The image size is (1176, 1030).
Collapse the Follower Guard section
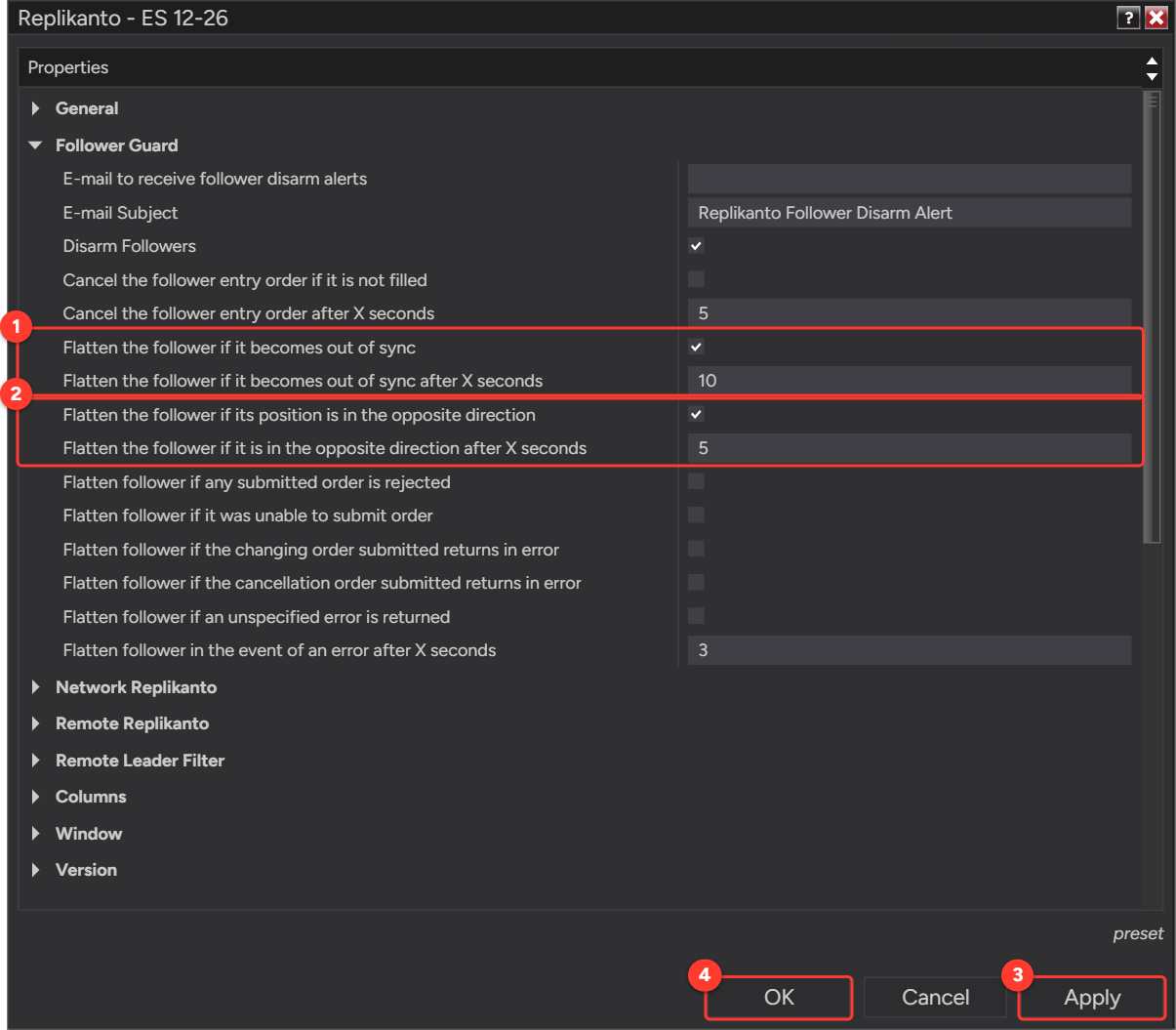(x=36, y=145)
